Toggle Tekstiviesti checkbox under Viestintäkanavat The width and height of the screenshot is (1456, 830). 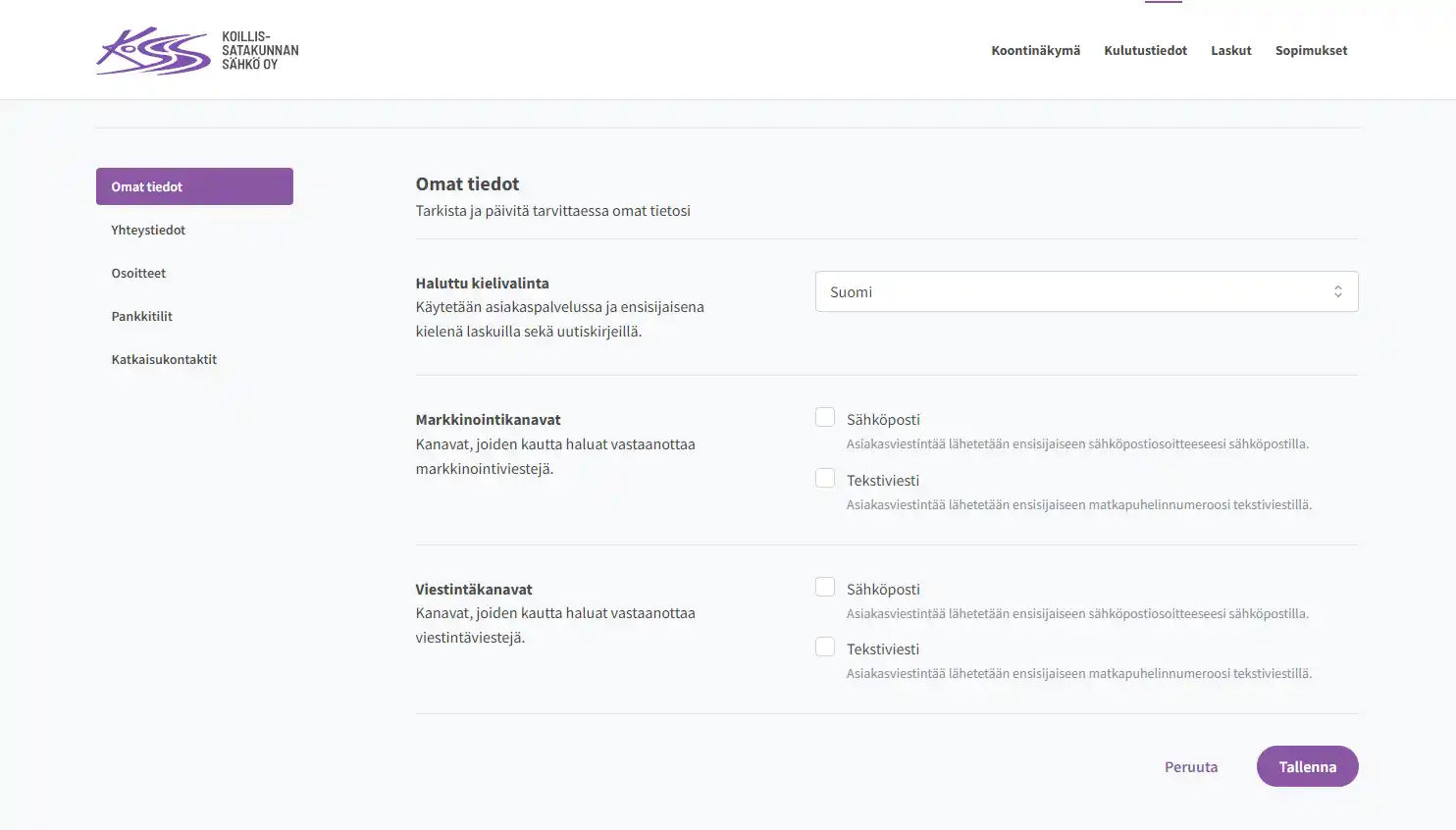tap(825, 648)
